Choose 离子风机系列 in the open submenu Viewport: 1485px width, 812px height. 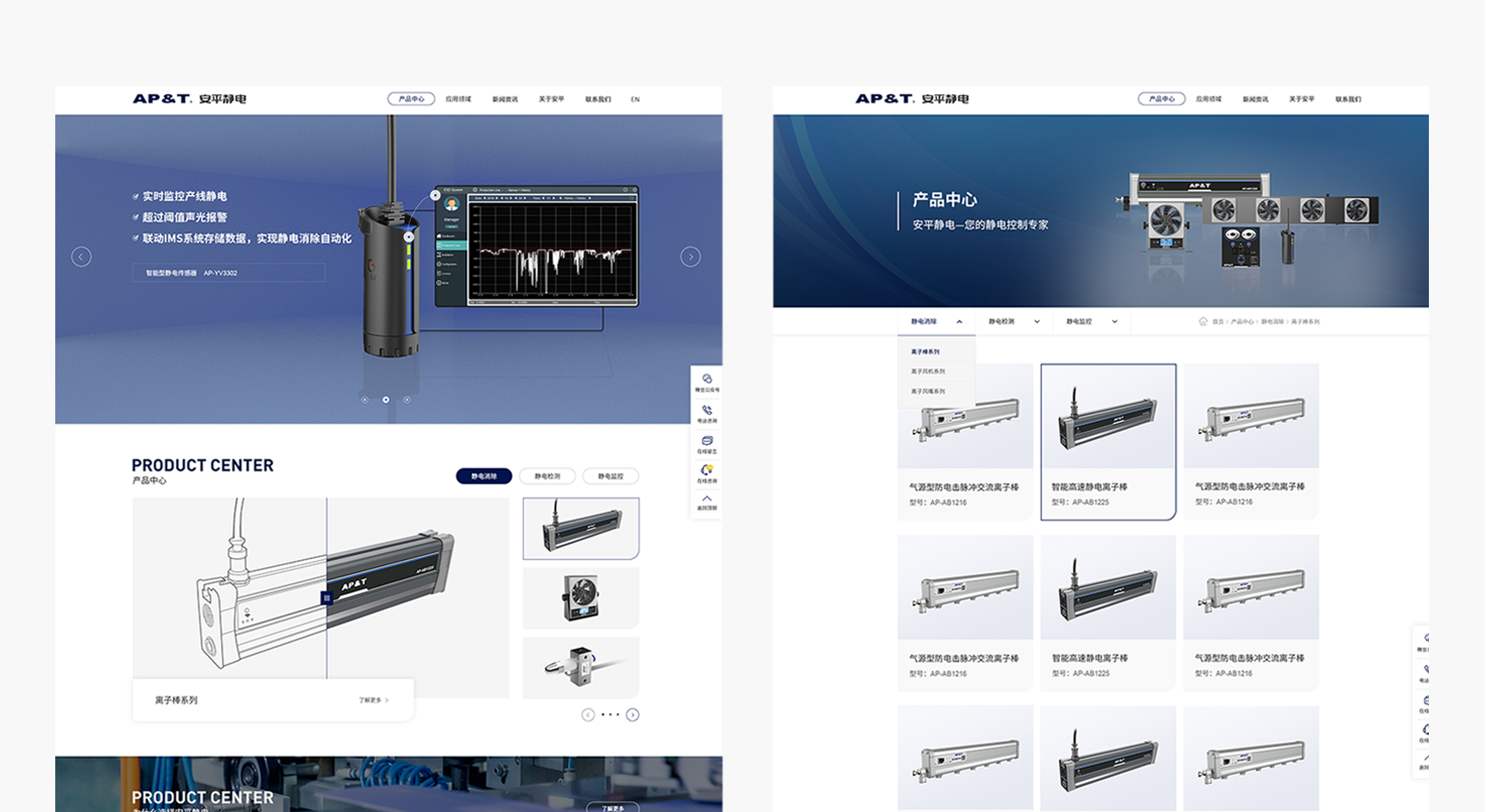[928, 371]
